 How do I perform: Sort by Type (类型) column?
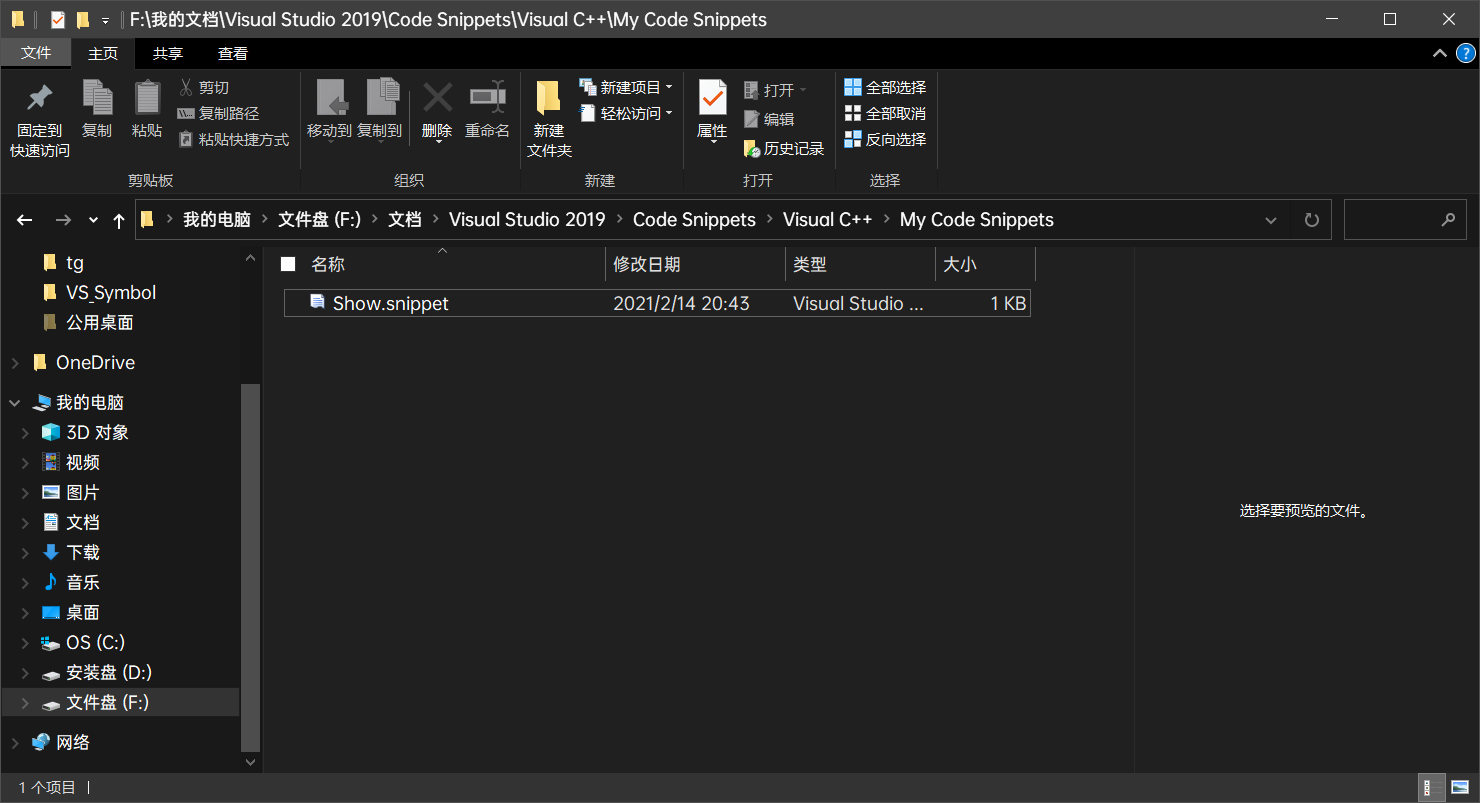click(x=810, y=264)
